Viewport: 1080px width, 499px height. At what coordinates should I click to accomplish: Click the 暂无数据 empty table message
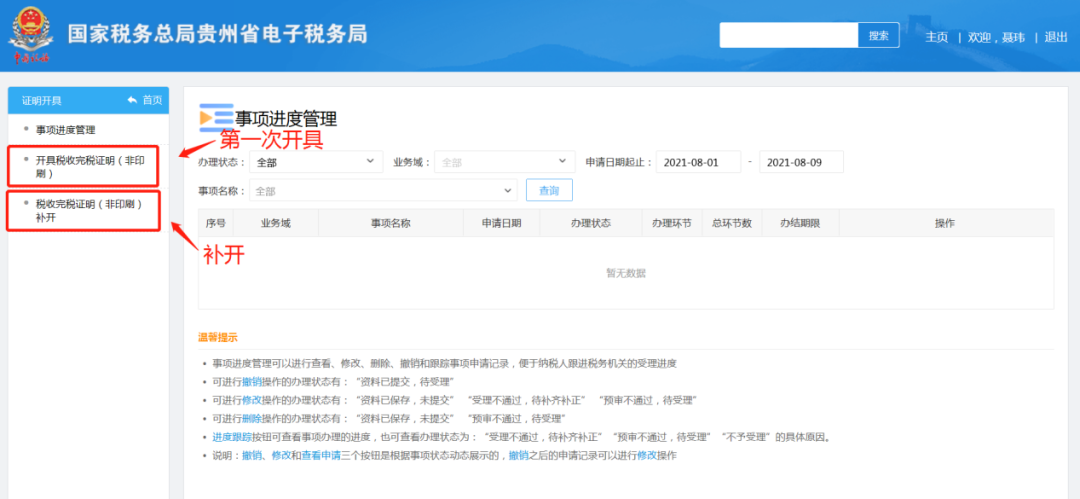pos(626,273)
